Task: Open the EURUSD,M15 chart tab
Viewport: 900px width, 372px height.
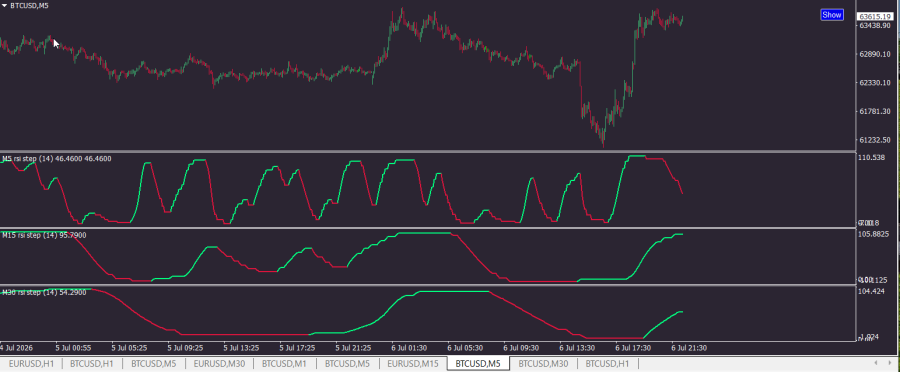Action: pos(413,363)
